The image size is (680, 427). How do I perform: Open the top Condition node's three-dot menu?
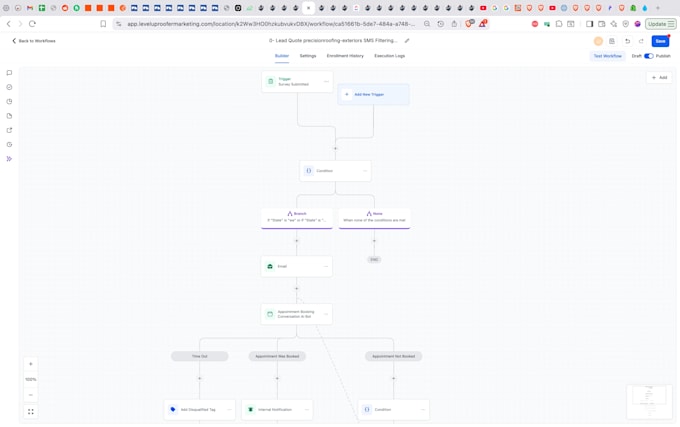pos(365,171)
